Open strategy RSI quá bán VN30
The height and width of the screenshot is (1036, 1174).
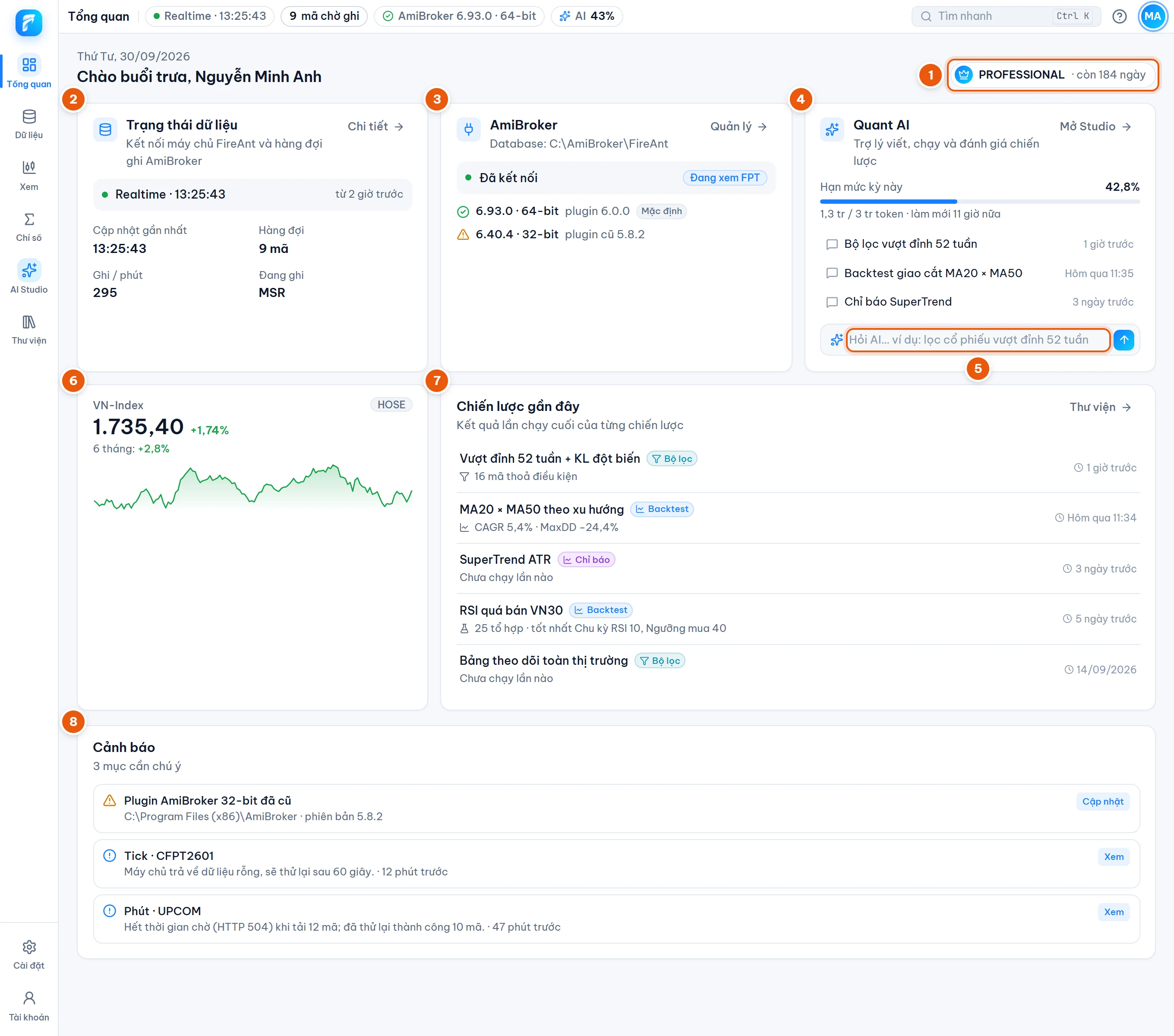[x=798, y=619]
